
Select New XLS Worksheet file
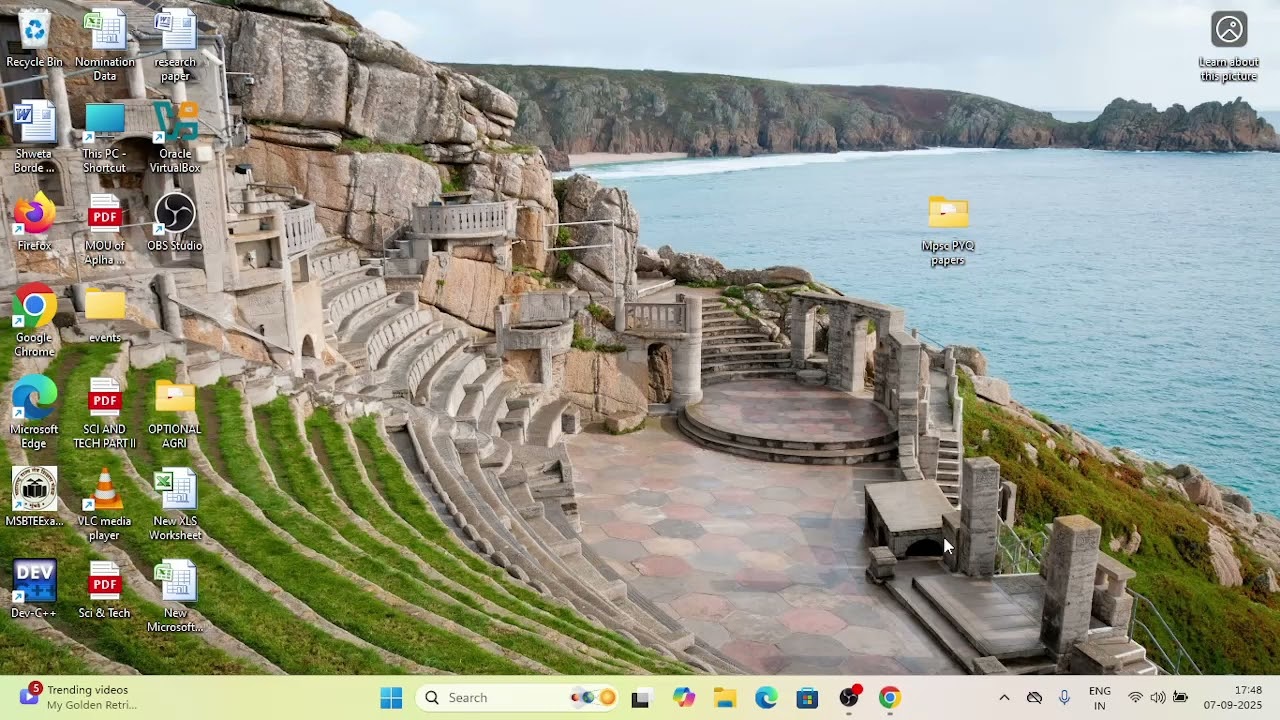pos(175,505)
